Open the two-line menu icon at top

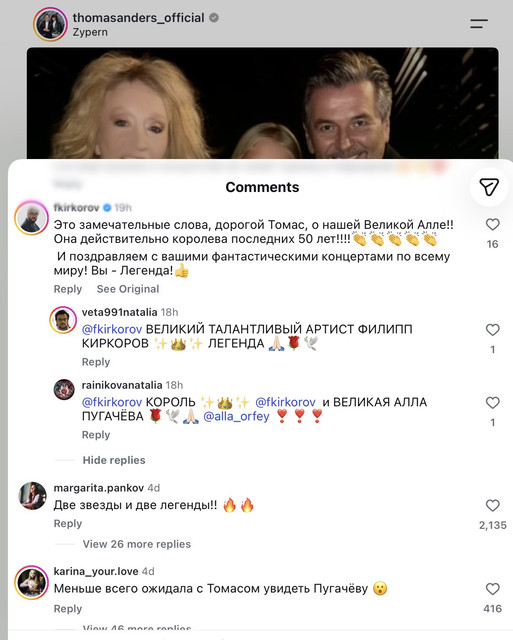(x=479, y=24)
